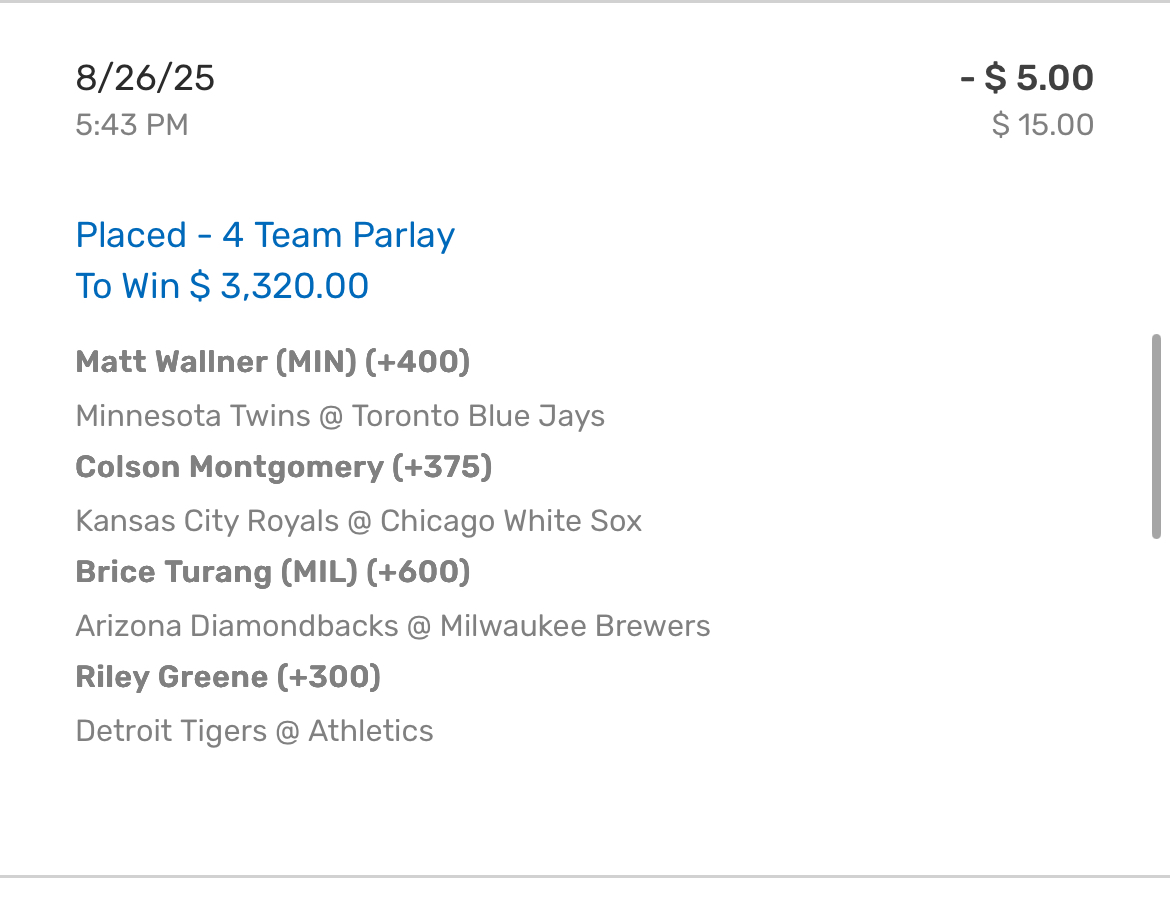Click the Detroit Tigers team name

[171, 731]
